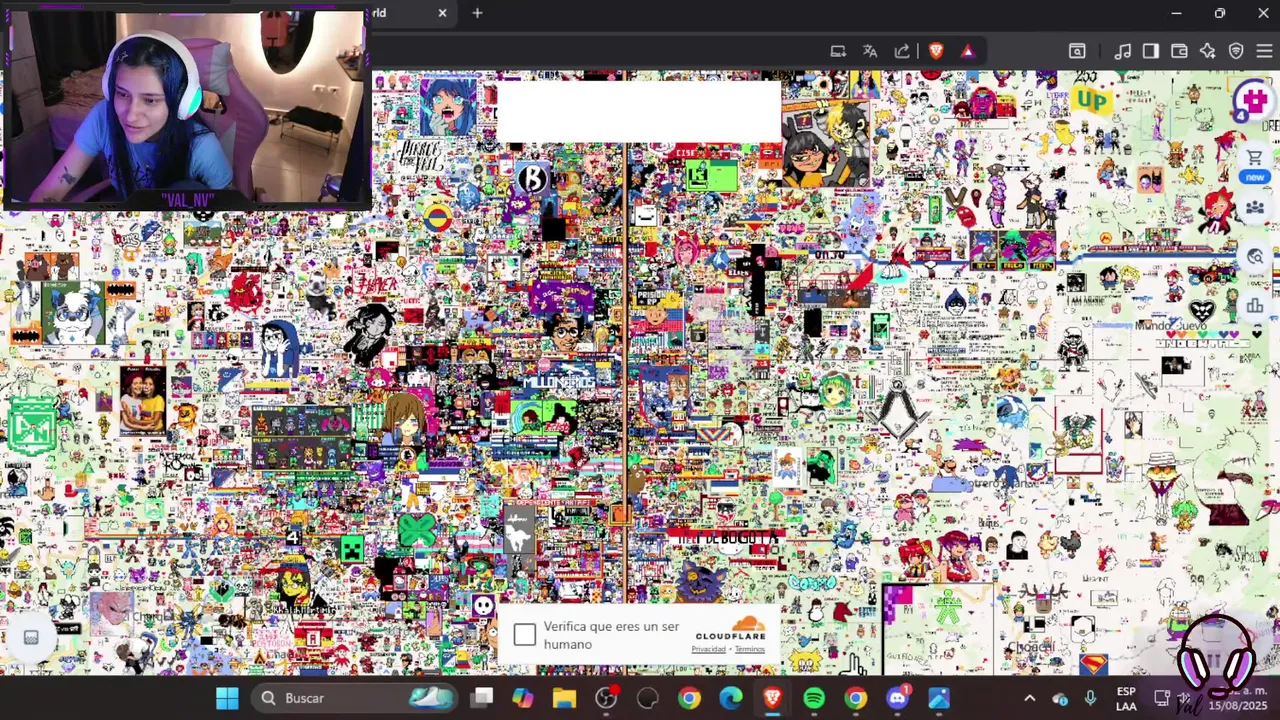Open the group/alliance people button
The width and height of the screenshot is (1280, 720).
[1255, 208]
